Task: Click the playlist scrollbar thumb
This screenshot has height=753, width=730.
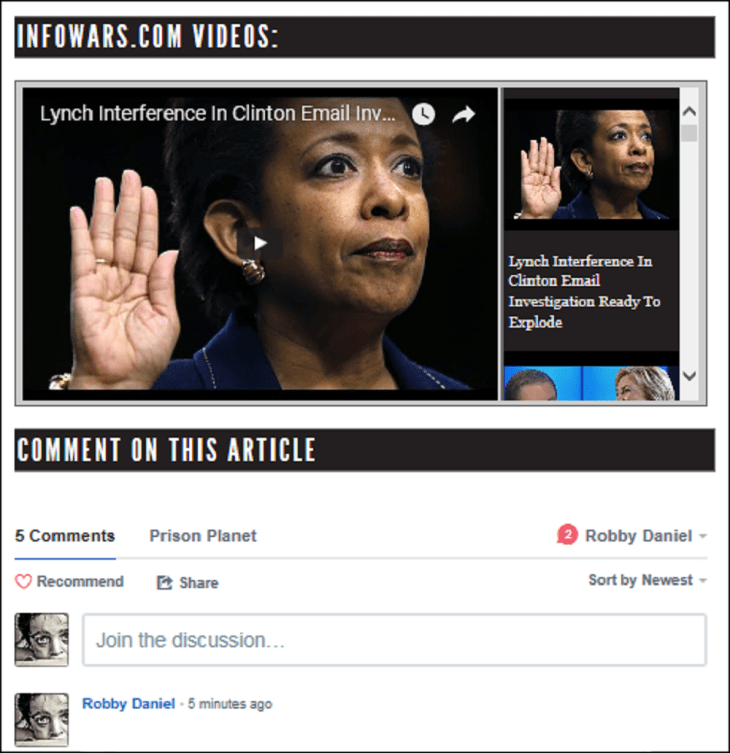Action: point(689,133)
